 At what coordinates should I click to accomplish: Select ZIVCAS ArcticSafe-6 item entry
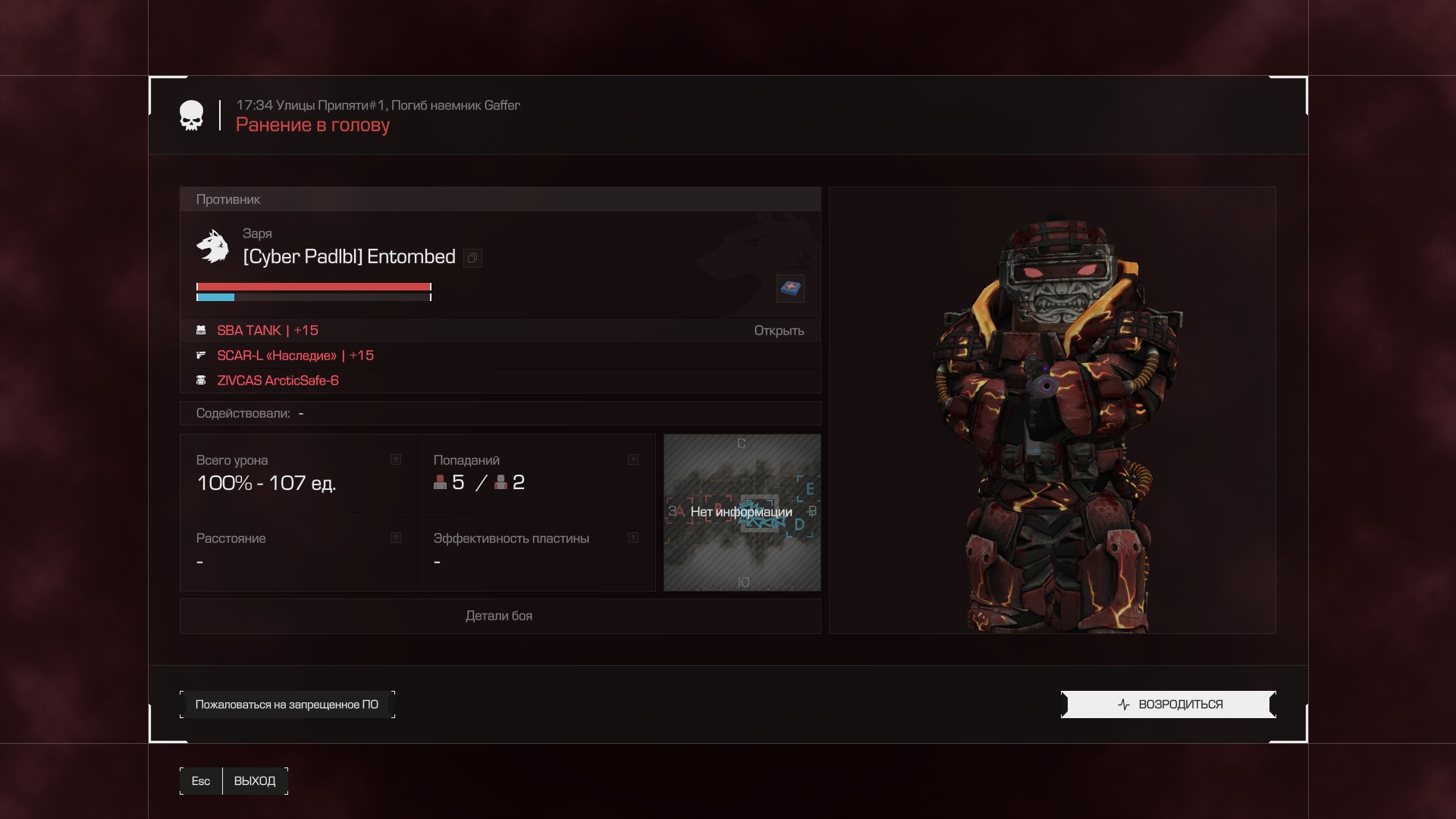click(278, 381)
